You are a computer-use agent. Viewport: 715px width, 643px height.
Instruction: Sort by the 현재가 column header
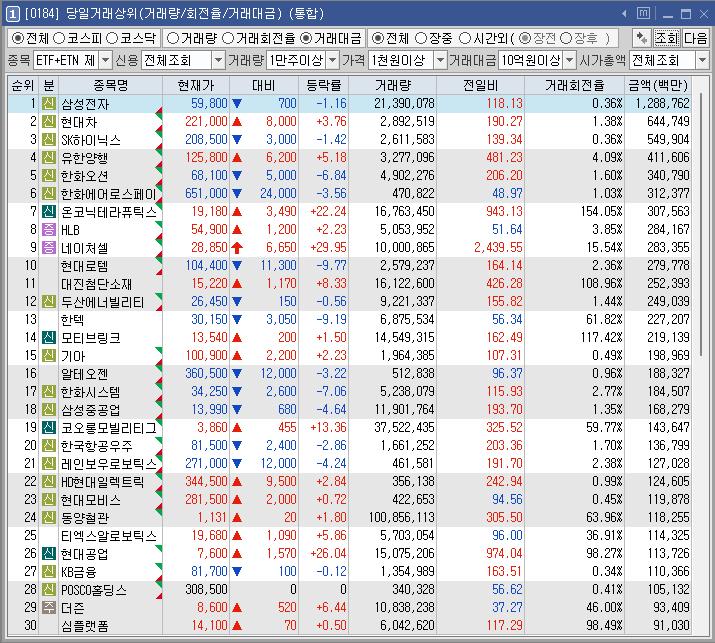pos(196,85)
